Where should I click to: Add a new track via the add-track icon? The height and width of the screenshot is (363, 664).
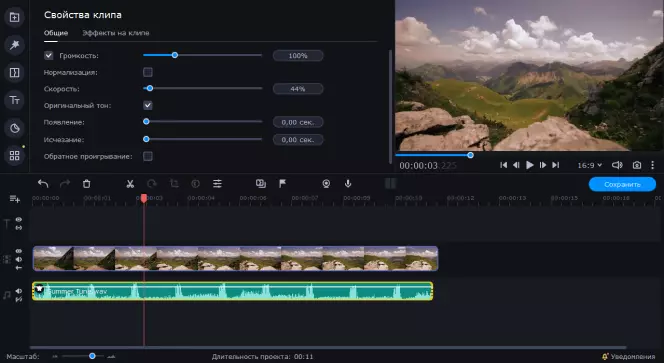point(14,199)
